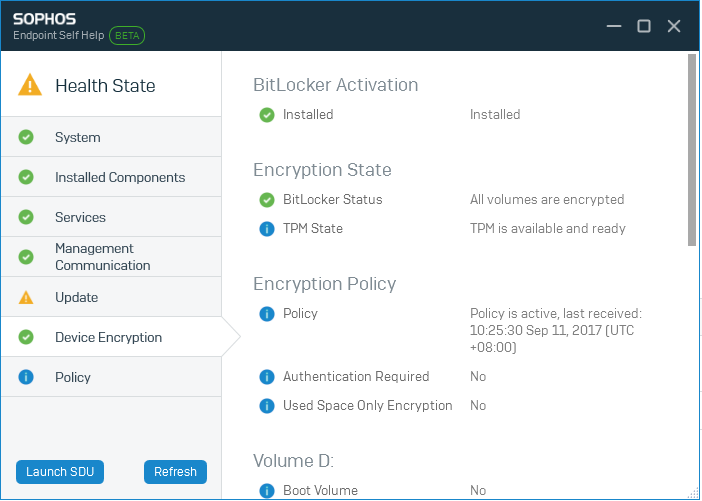Open the Installed Components section
This screenshot has width=702, height=501.
[x=111, y=177]
